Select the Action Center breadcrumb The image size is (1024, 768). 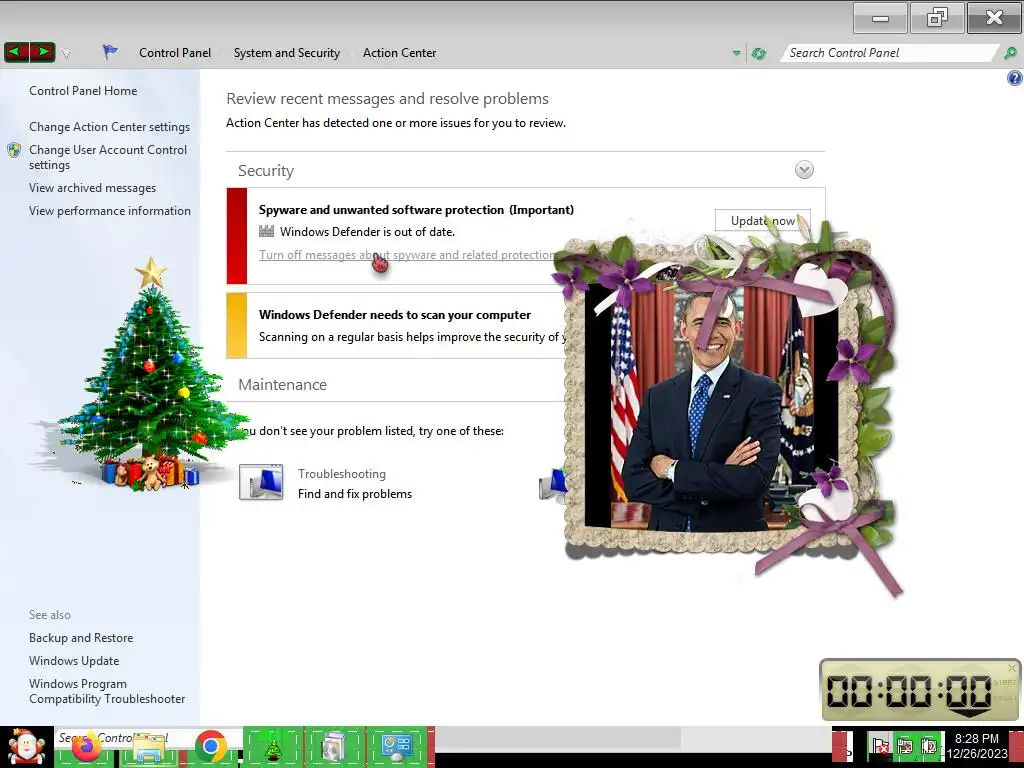pyautogui.click(x=399, y=53)
